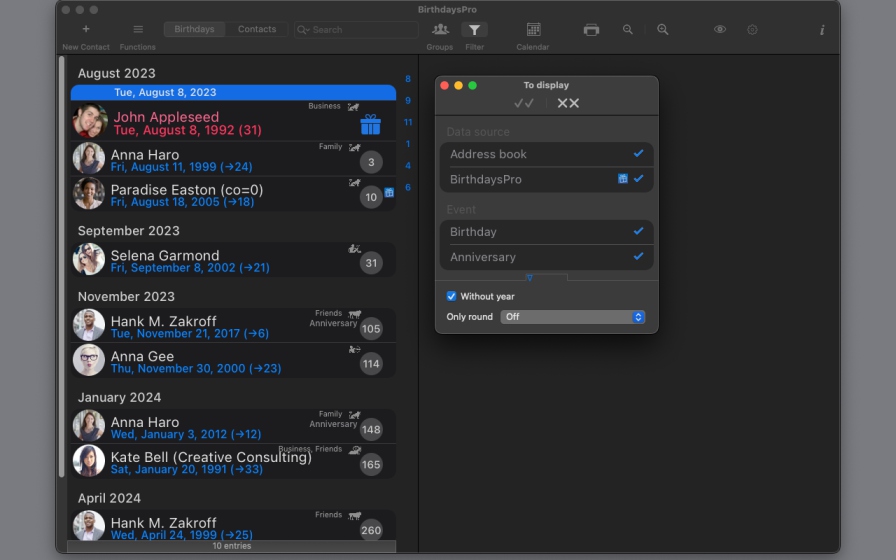Click in the Search input field

click(356, 30)
